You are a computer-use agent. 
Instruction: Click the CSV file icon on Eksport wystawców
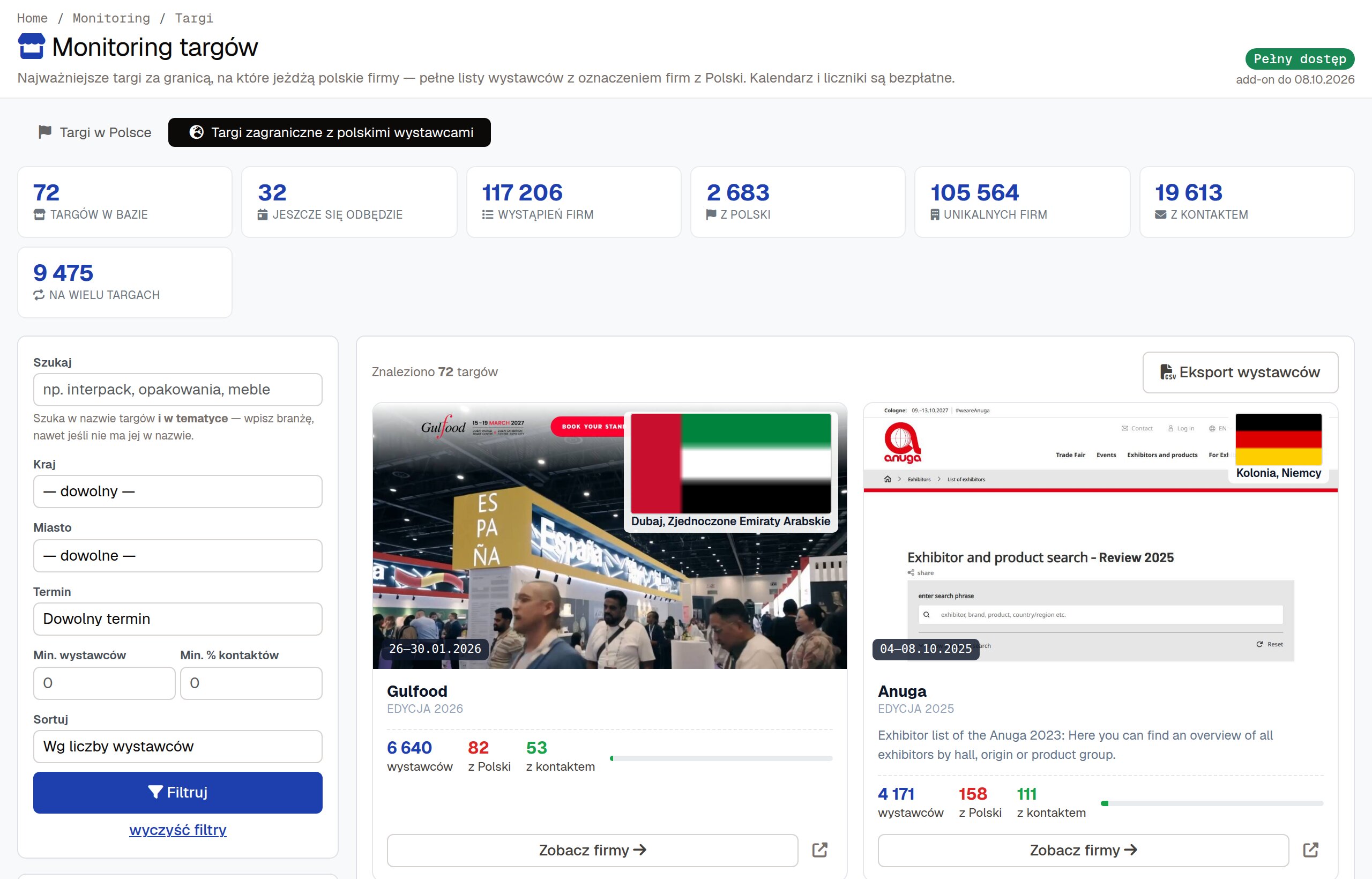pos(1168,372)
